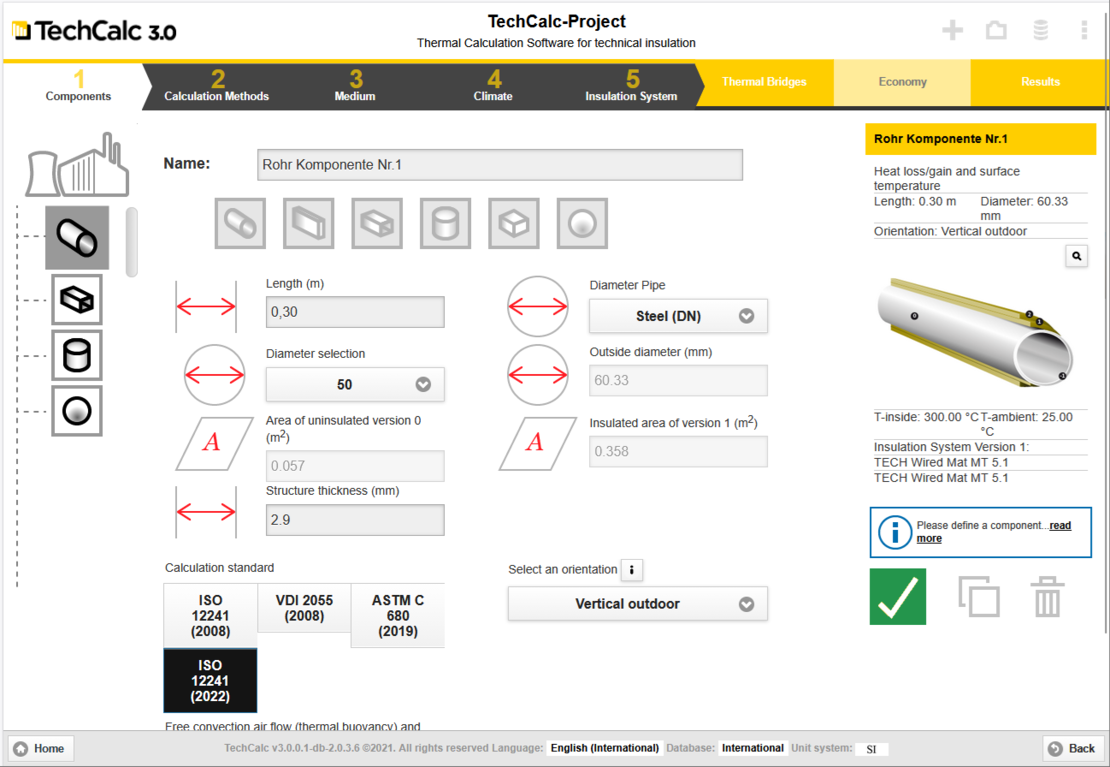Click the TECH Wired Mat MT 5.1 first line
Viewport: 1110px width, 767px height.
[942, 462]
